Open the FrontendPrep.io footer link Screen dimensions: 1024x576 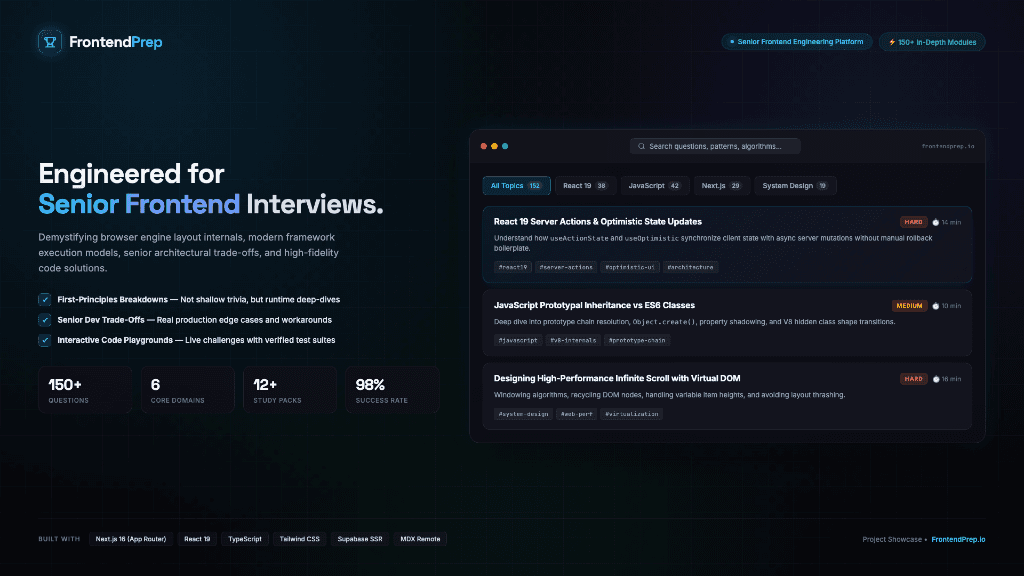pos(958,539)
